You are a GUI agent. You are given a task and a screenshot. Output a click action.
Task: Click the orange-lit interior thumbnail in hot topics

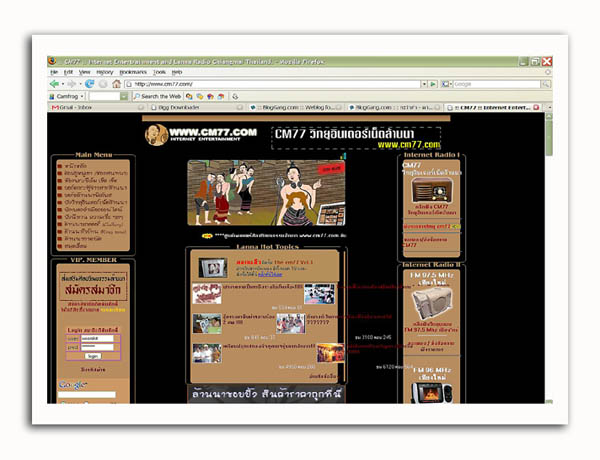pyautogui.click(x=331, y=353)
